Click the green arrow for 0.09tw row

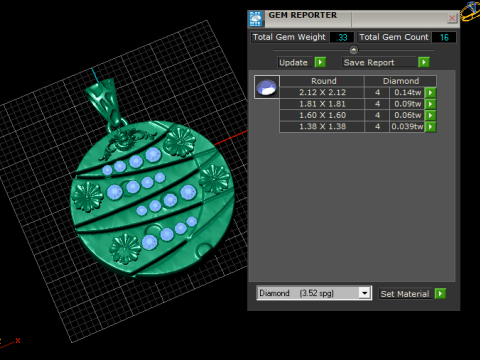click(x=430, y=104)
